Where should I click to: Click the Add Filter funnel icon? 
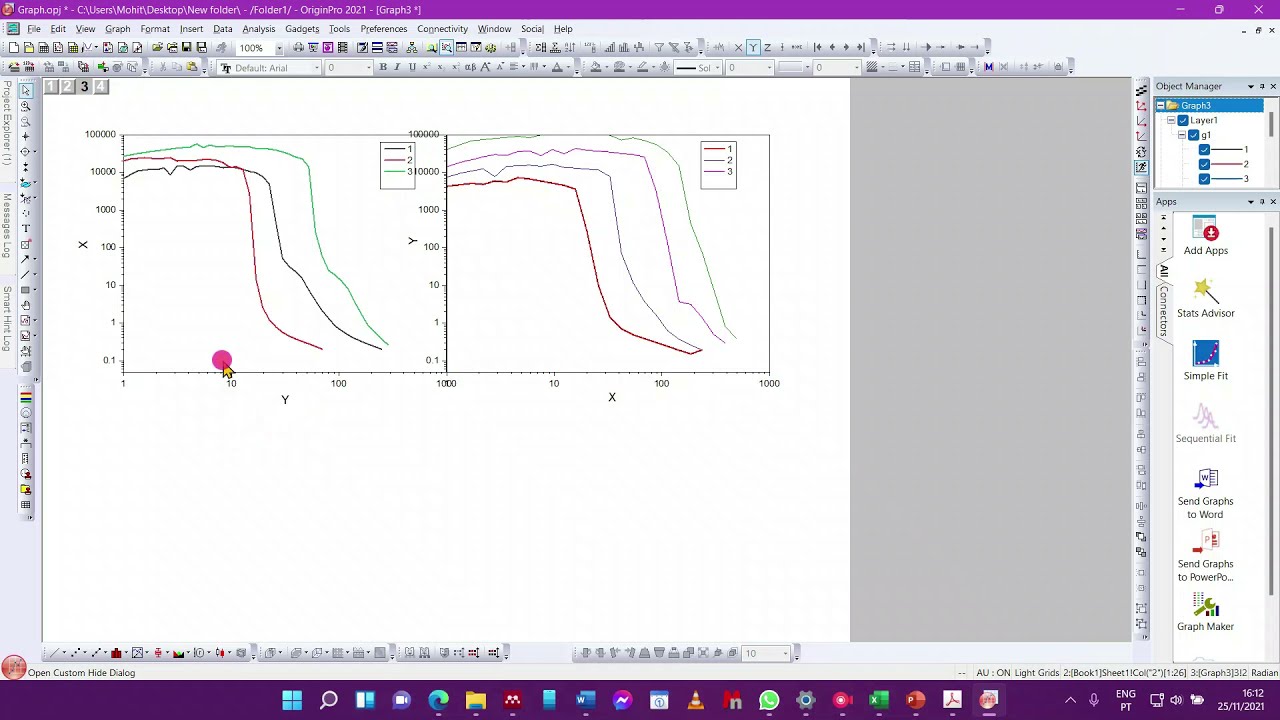point(659,47)
